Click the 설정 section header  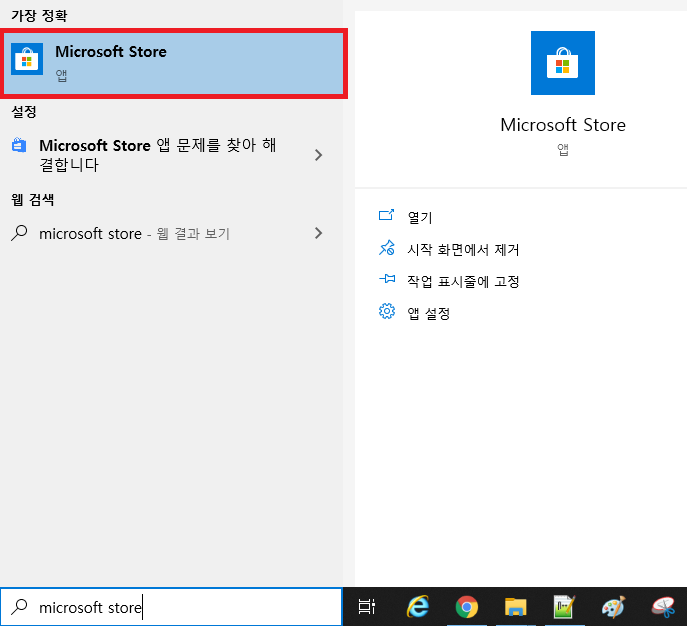point(24,111)
